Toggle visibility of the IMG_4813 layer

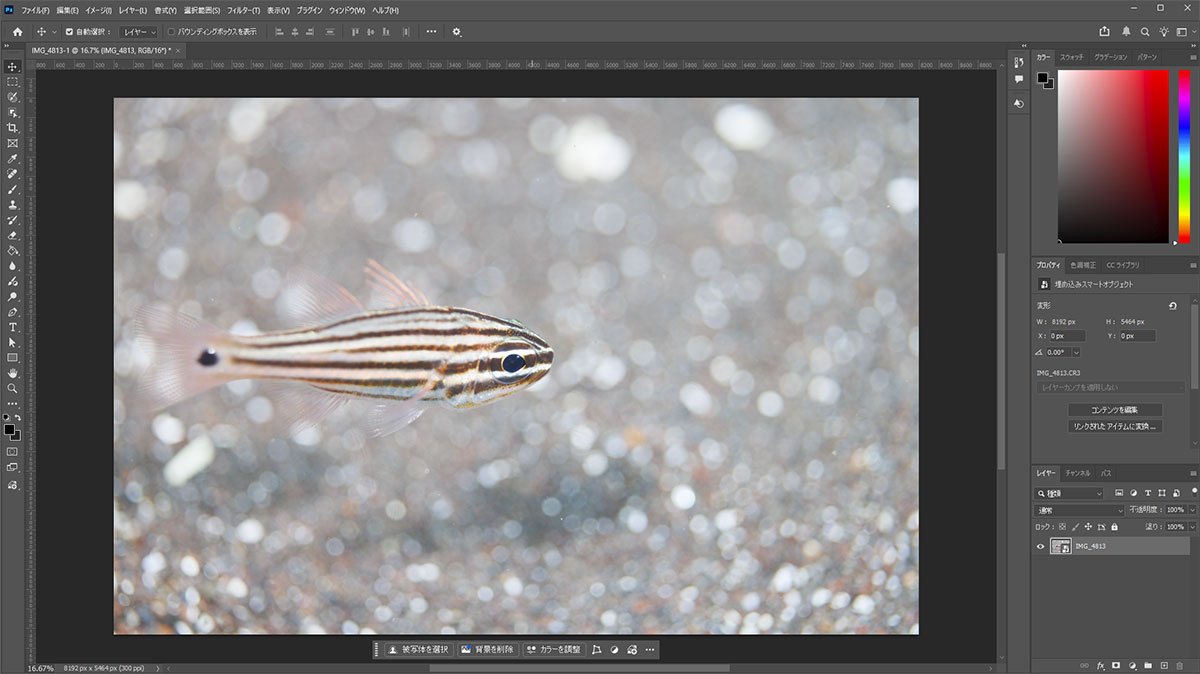[1040, 546]
